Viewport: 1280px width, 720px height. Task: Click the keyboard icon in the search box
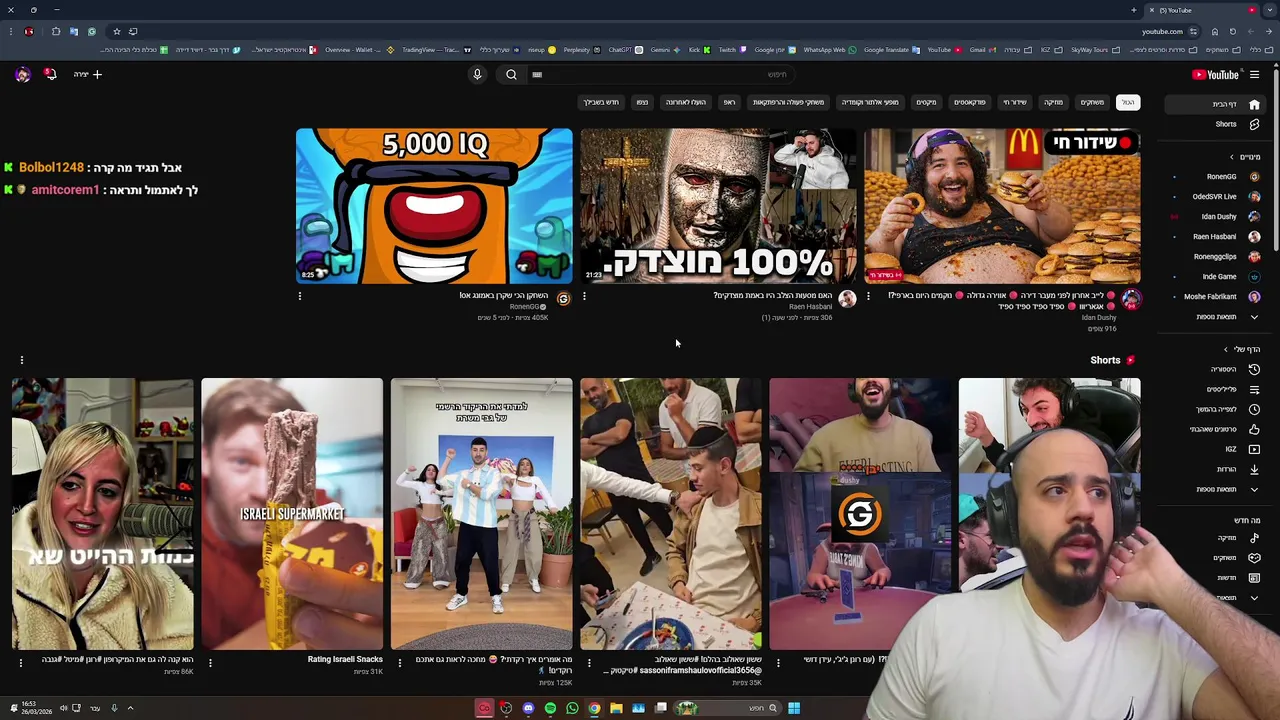537,74
